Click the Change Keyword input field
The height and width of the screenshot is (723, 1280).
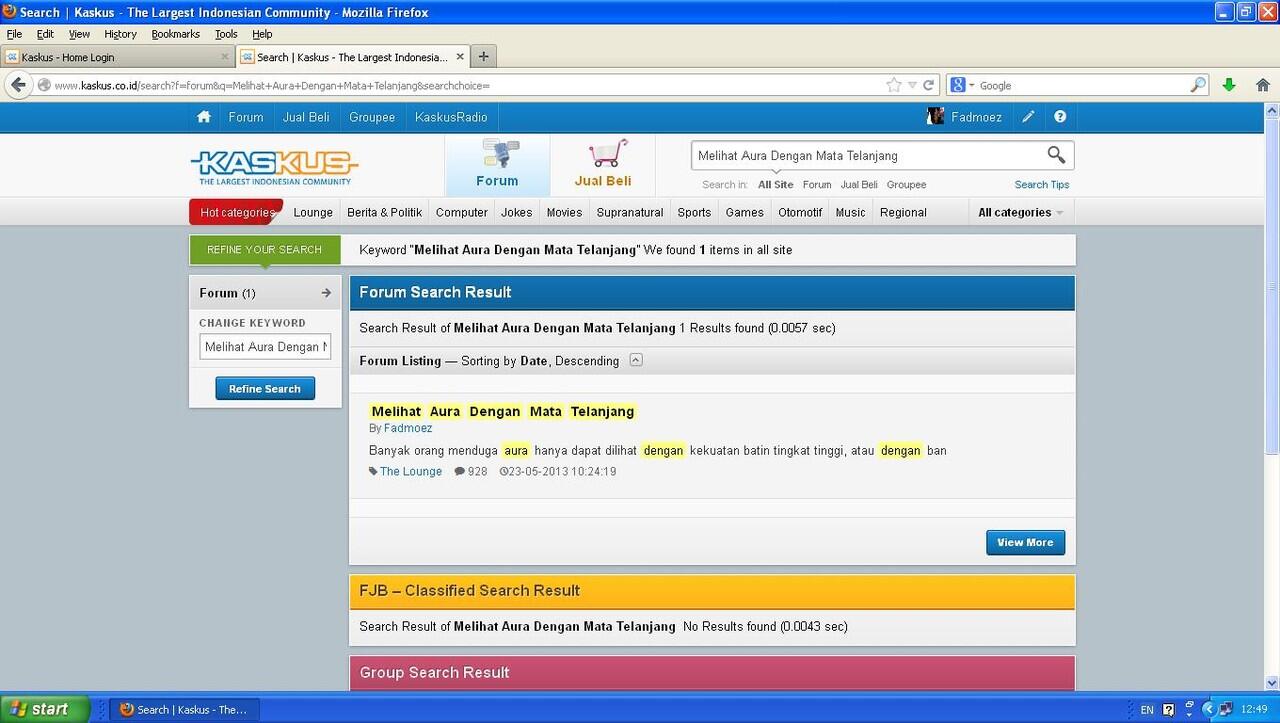[265, 347]
